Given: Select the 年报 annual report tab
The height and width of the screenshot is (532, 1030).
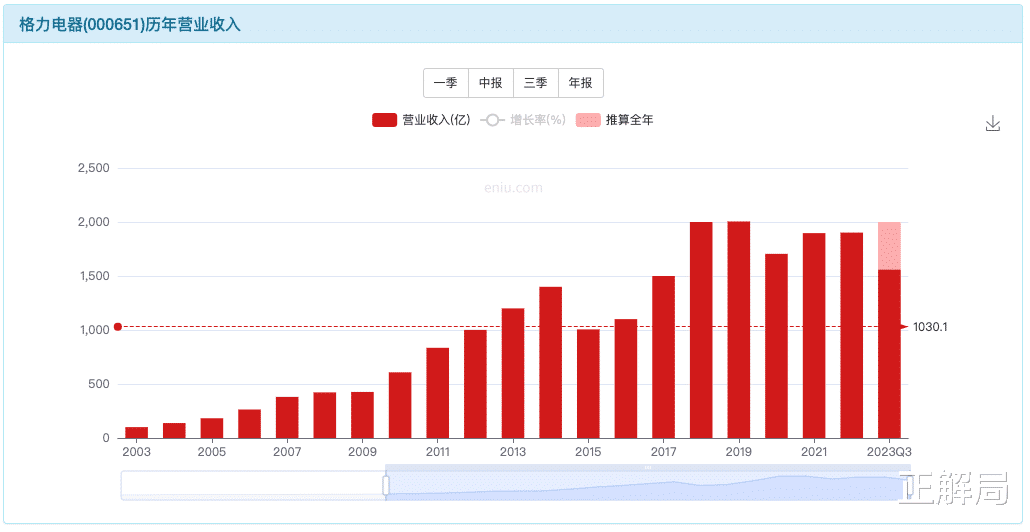Looking at the screenshot, I should click(x=581, y=83).
